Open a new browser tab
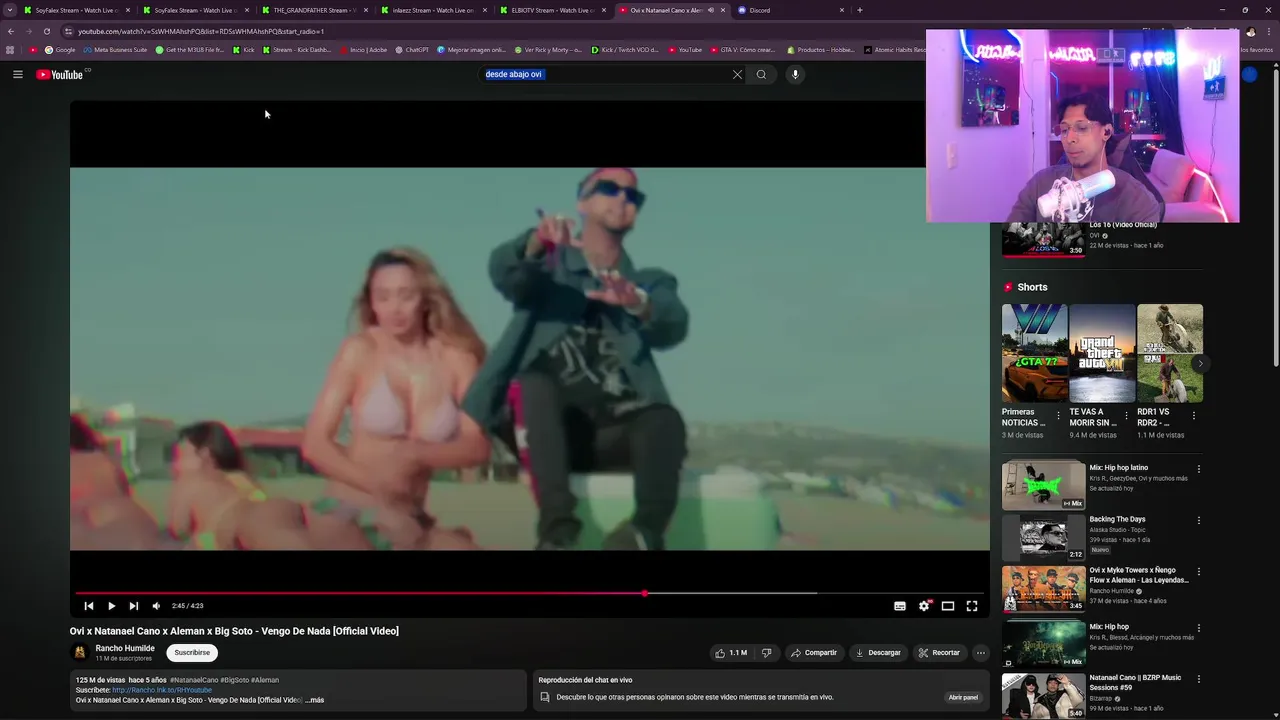Viewport: 1280px width, 720px height. click(x=860, y=10)
